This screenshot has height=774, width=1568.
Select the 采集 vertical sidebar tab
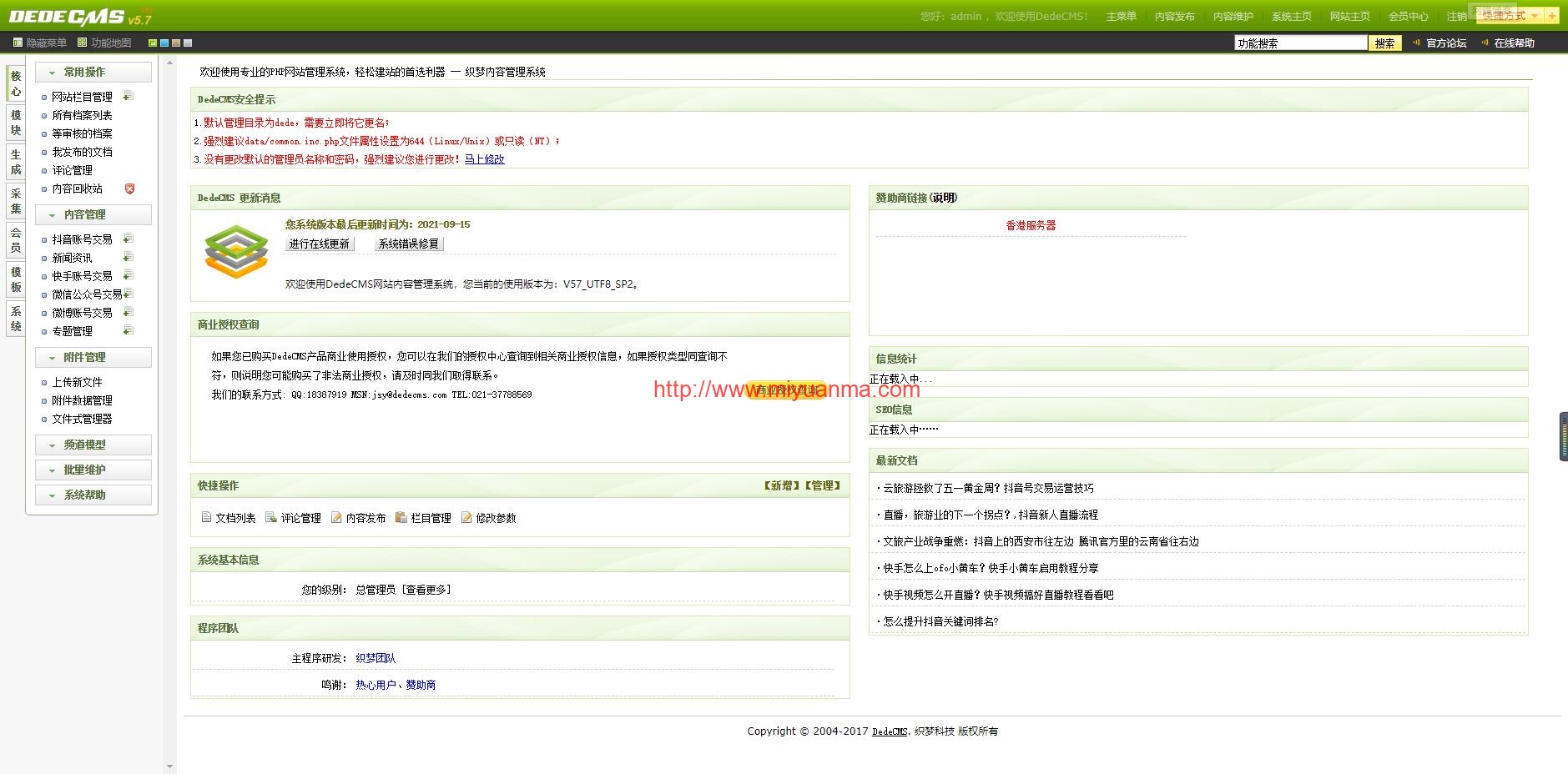[x=16, y=201]
